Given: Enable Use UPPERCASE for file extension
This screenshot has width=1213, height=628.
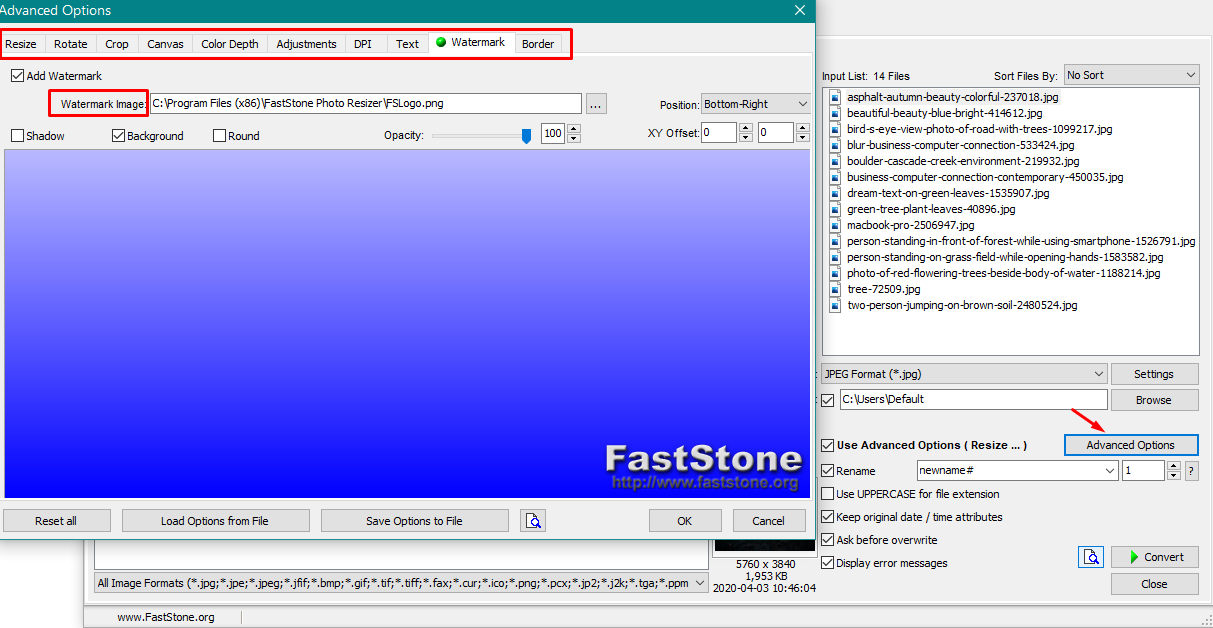Looking at the screenshot, I should pyautogui.click(x=827, y=494).
